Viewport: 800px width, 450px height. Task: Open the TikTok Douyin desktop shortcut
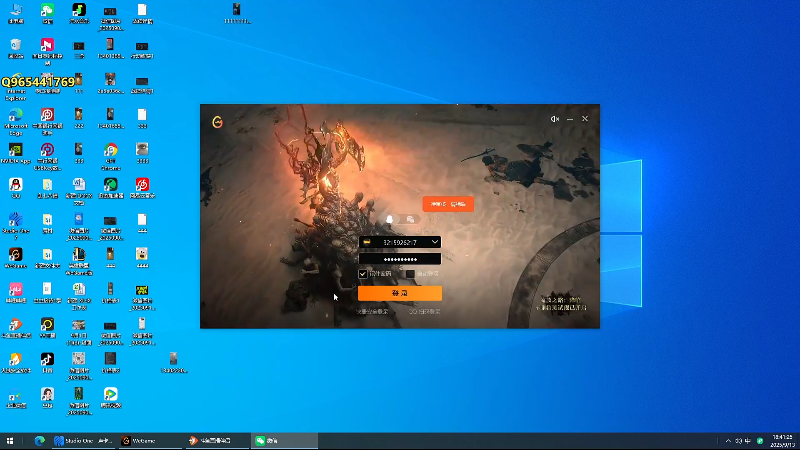[47, 362]
